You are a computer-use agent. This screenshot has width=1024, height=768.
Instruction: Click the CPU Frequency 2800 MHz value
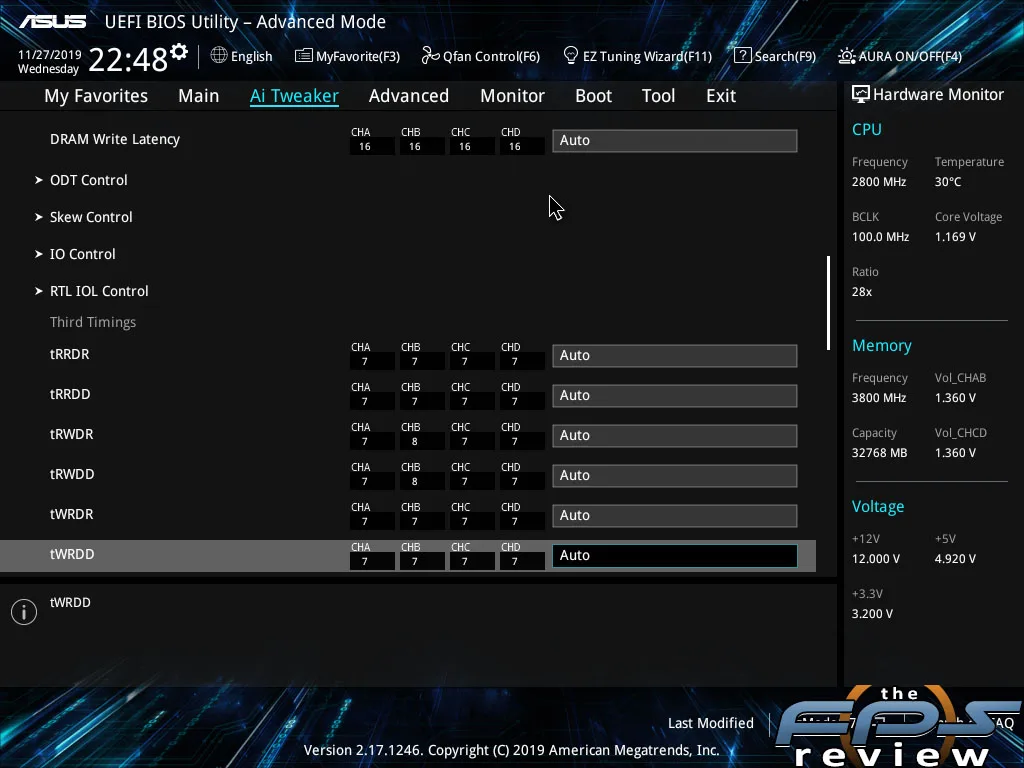(879, 182)
